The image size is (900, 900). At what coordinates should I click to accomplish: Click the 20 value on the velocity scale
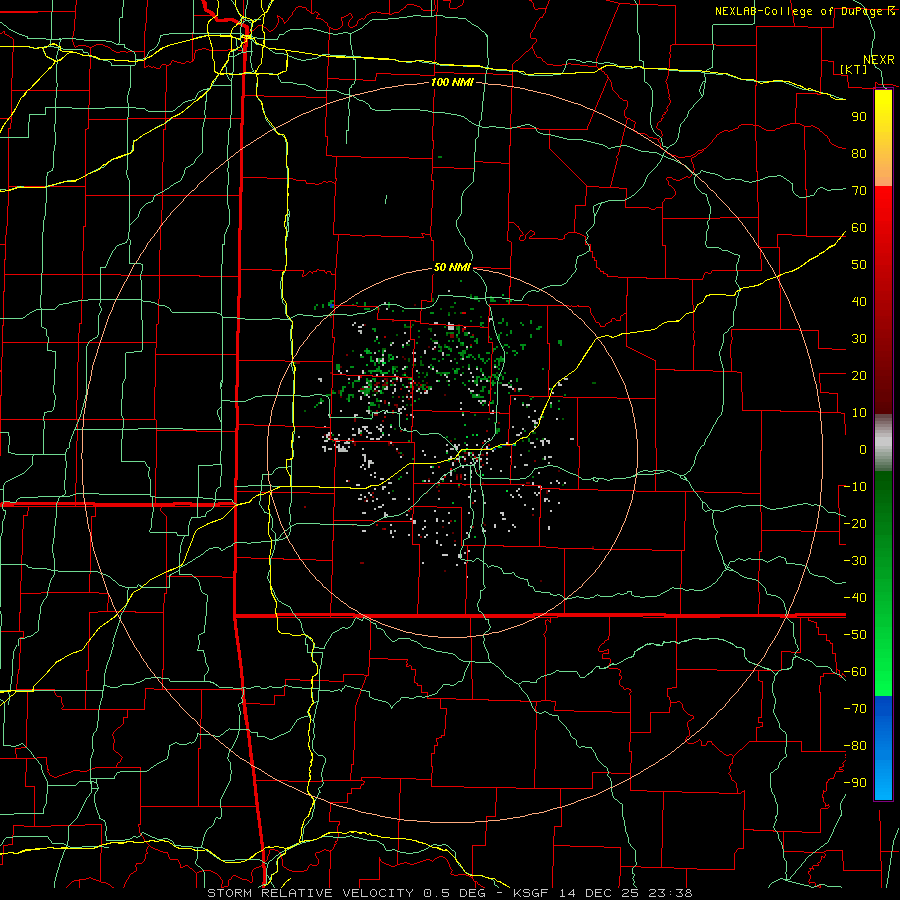tap(859, 376)
